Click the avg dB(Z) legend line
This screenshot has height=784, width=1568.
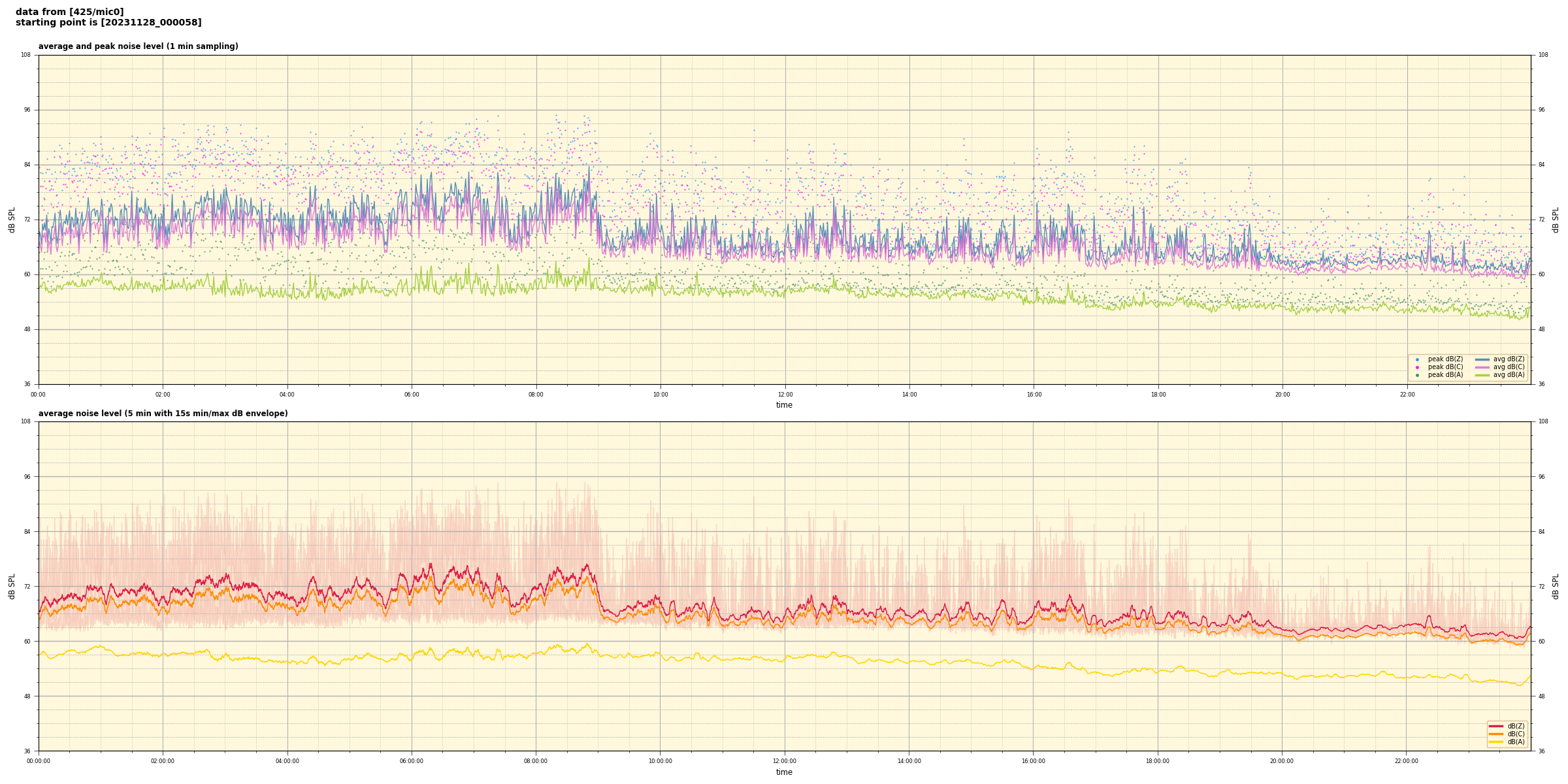click(x=1482, y=359)
